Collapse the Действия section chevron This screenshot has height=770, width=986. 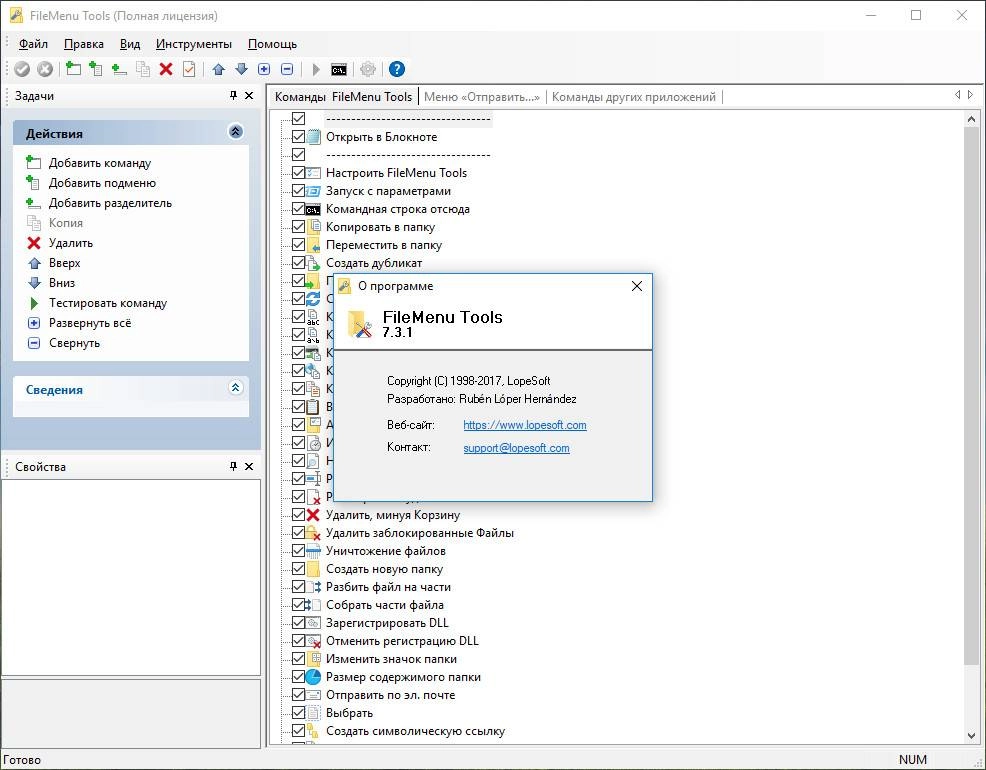(236, 132)
